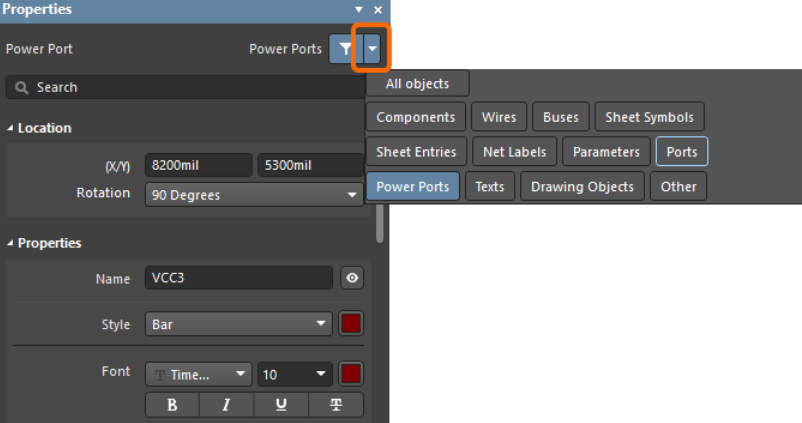The width and height of the screenshot is (802, 423).
Task: Open the filter dropdown arrow beside funnel
Action: (x=372, y=49)
